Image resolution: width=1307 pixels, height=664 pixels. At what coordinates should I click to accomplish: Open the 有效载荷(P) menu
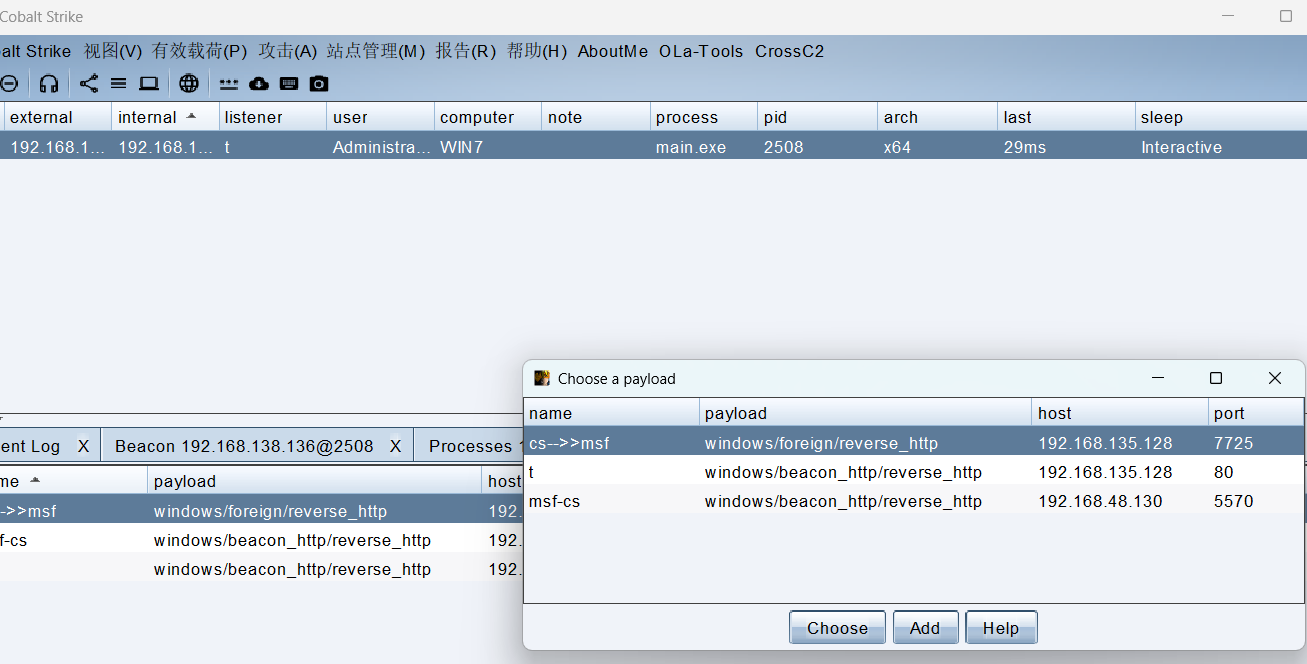coord(200,51)
